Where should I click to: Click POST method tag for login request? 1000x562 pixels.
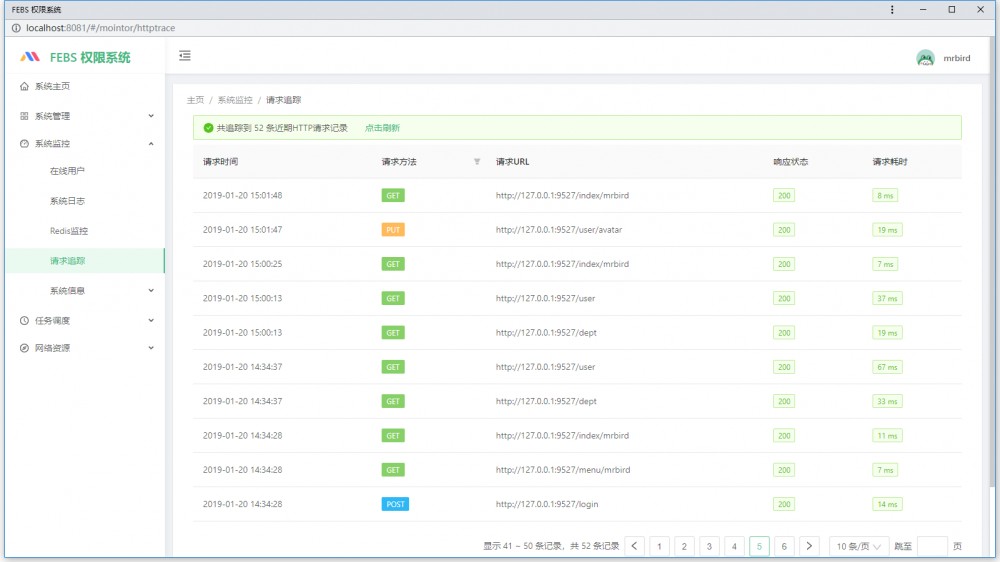395,504
